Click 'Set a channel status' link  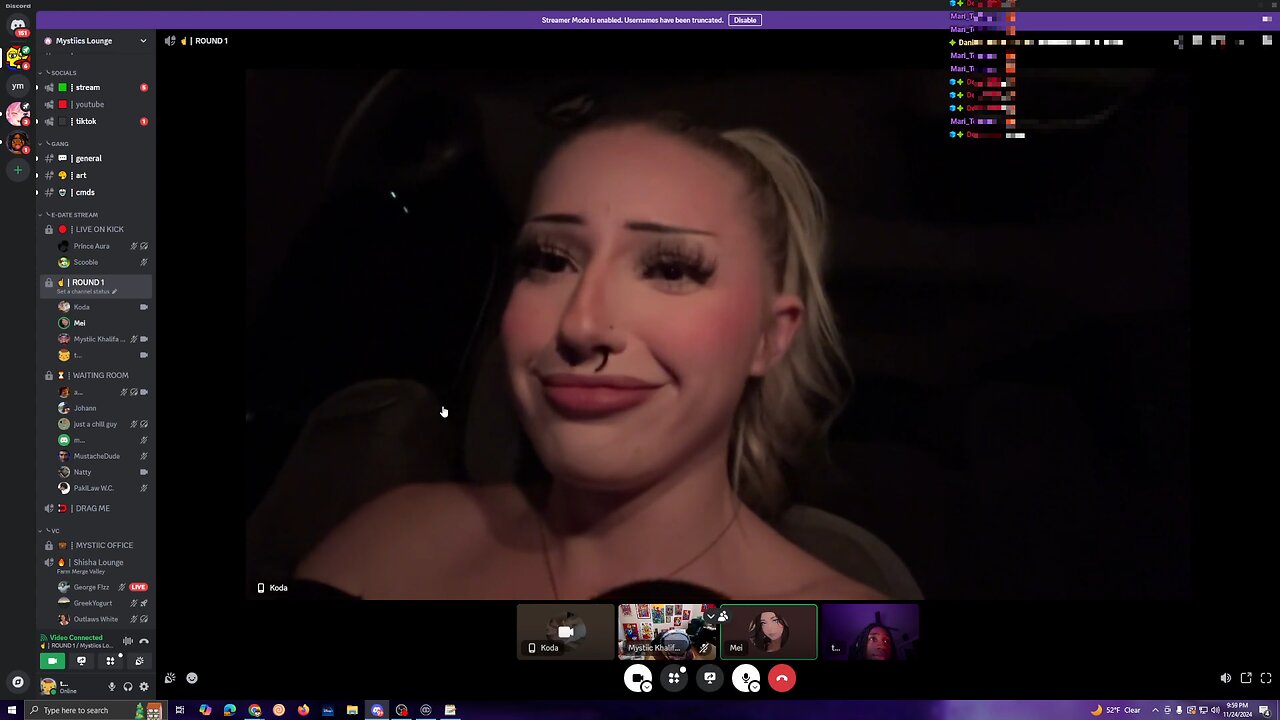(86, 292)
